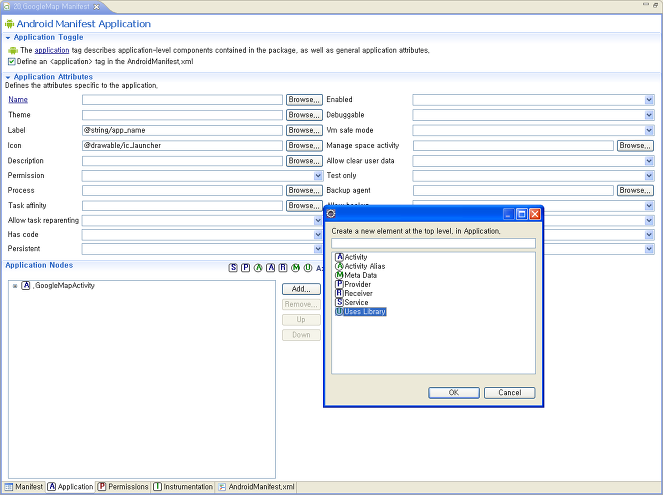This screenshot has width=663, height=495.
Task: Maximize the new element dialog window
Action: point(522,214)
